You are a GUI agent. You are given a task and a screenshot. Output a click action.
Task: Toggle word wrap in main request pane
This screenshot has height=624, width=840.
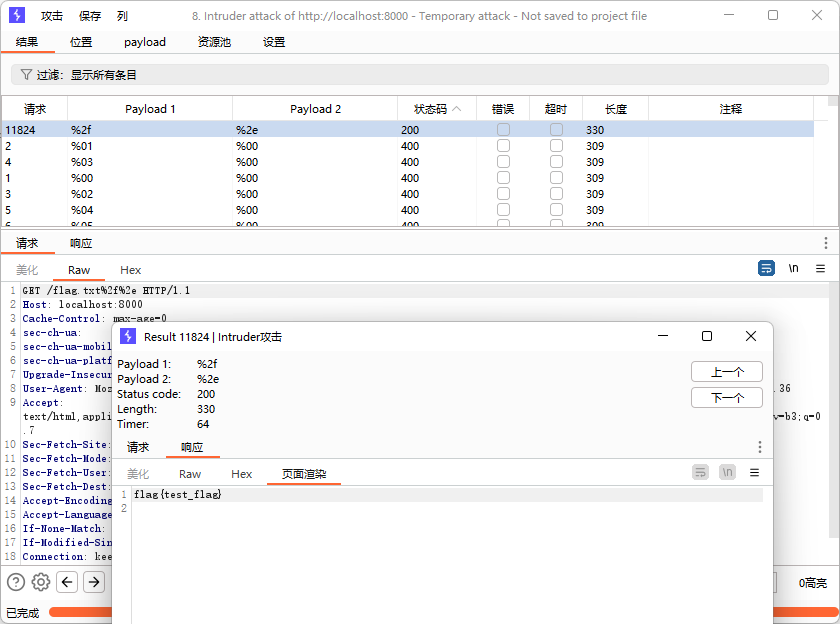(x=766, y=269)
